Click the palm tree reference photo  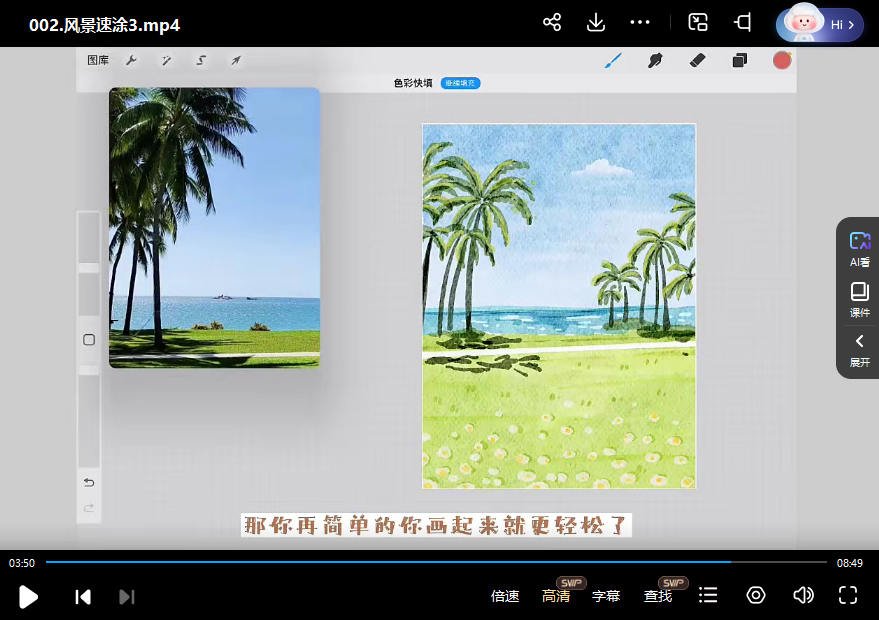[214, 227]
